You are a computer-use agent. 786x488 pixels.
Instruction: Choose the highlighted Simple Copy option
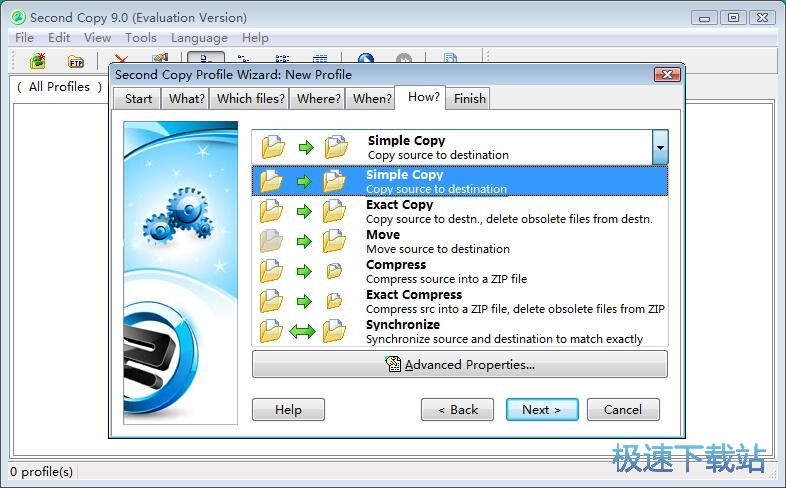pos(460,181)
